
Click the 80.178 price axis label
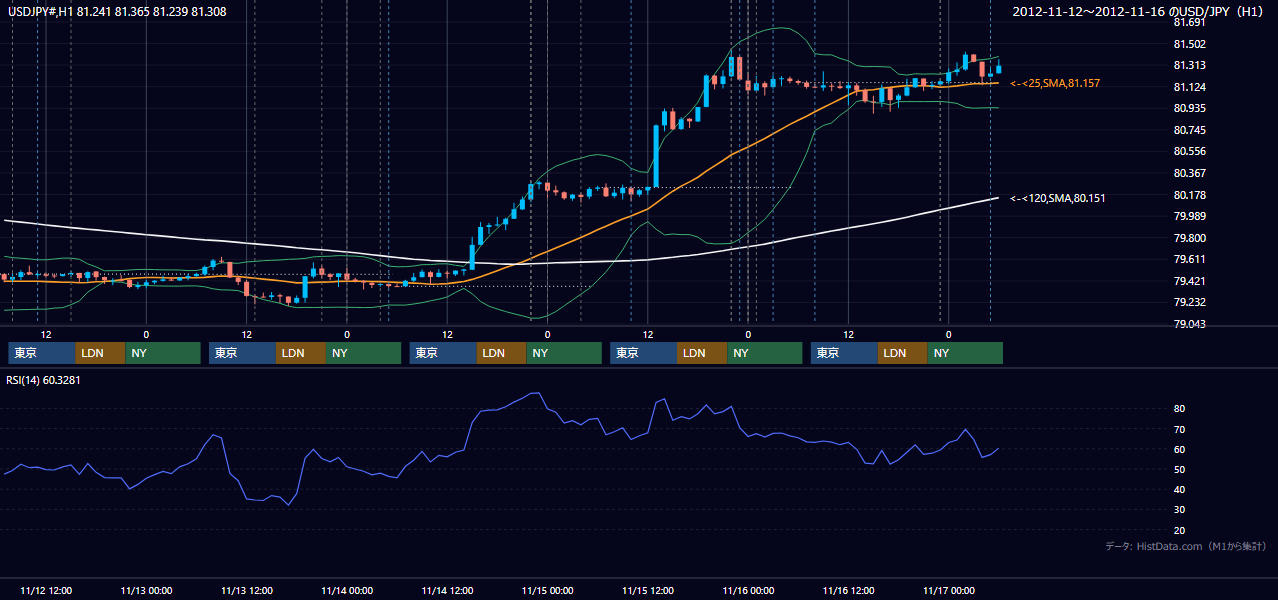[x=1188, y=195]
